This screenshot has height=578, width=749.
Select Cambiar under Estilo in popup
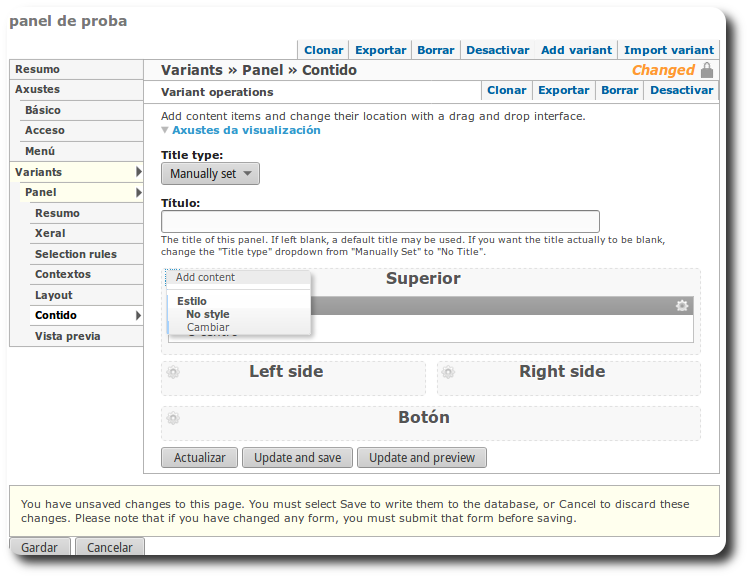[208, 327]
